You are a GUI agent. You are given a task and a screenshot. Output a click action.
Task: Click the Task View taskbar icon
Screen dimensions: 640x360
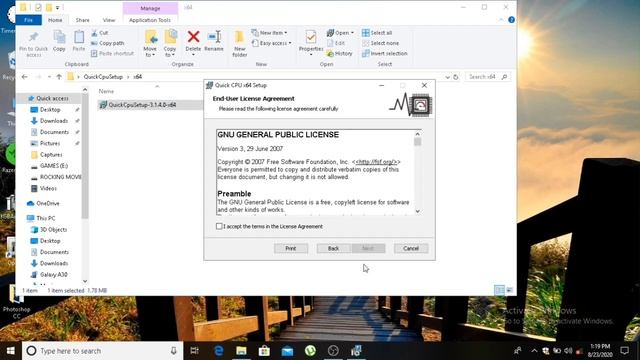pyautogui.click(x=195, y=351)
